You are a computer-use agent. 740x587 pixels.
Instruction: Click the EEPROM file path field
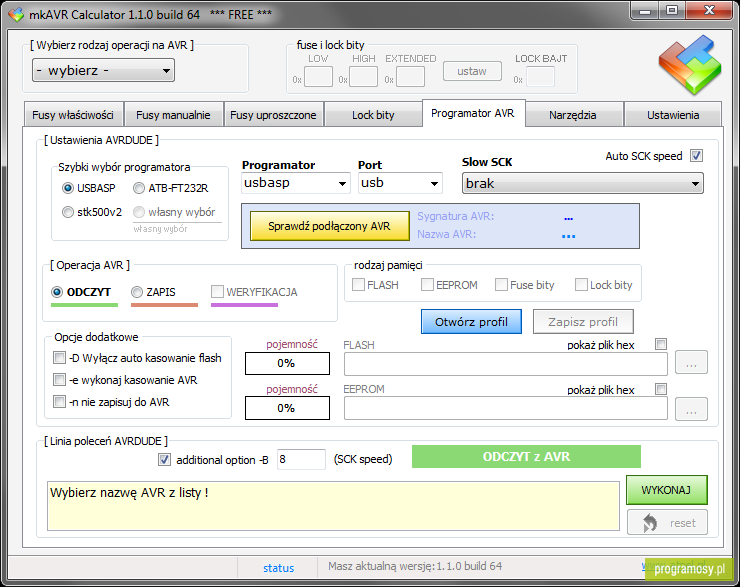tap(505, 408)
